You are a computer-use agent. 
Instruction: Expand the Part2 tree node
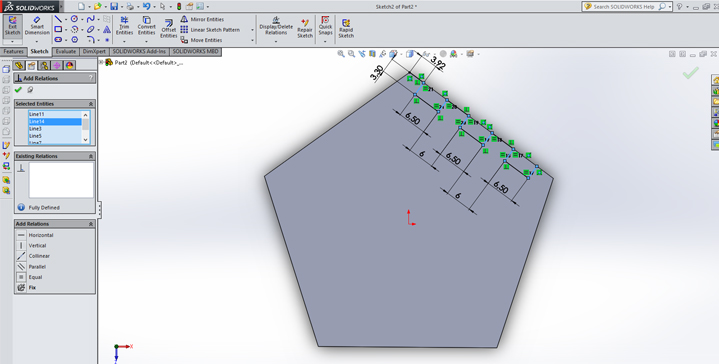[101, 62]
